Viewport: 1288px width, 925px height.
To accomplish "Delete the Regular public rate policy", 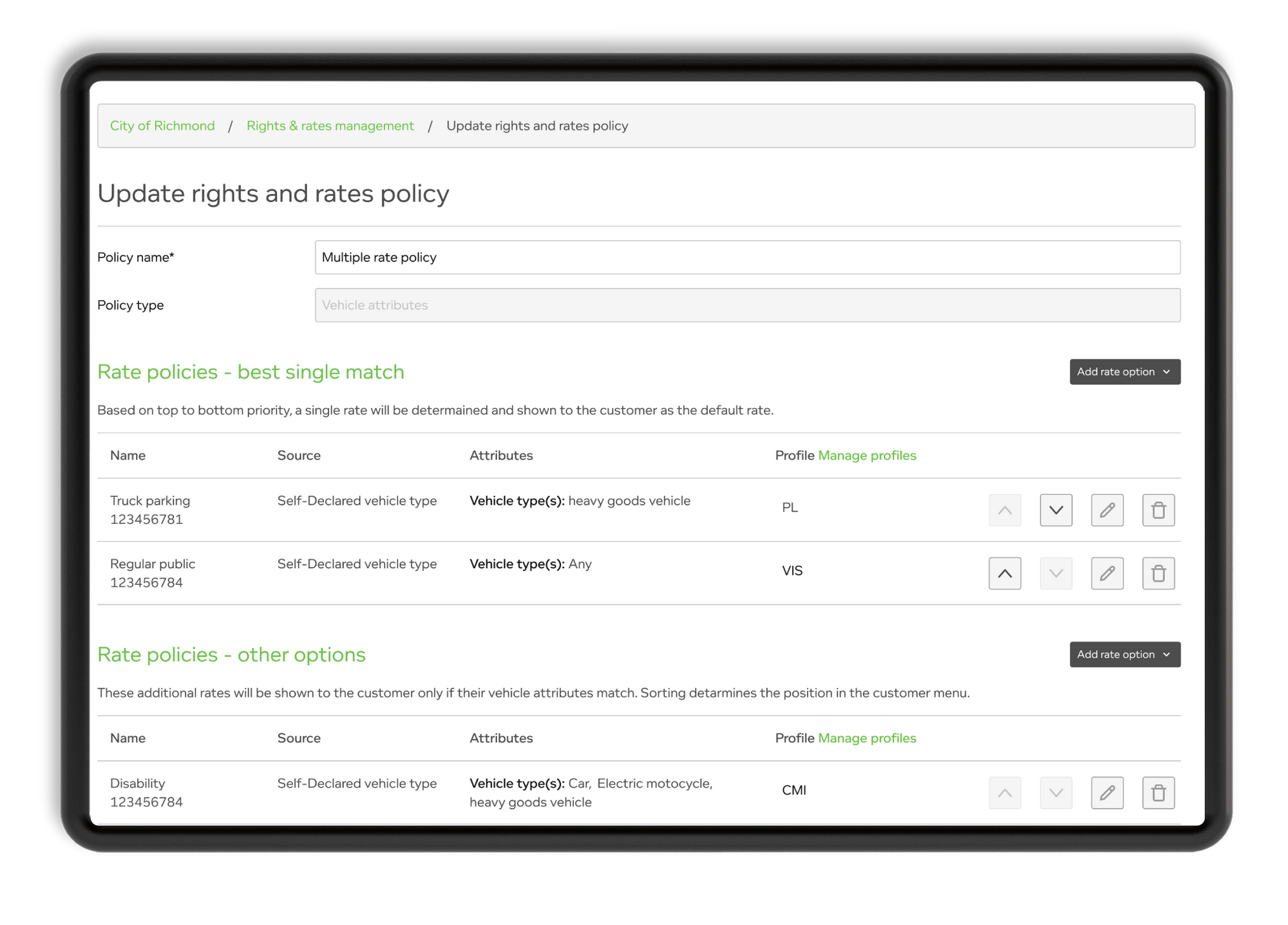I will pyautogui.click(x=1158, y=573).
